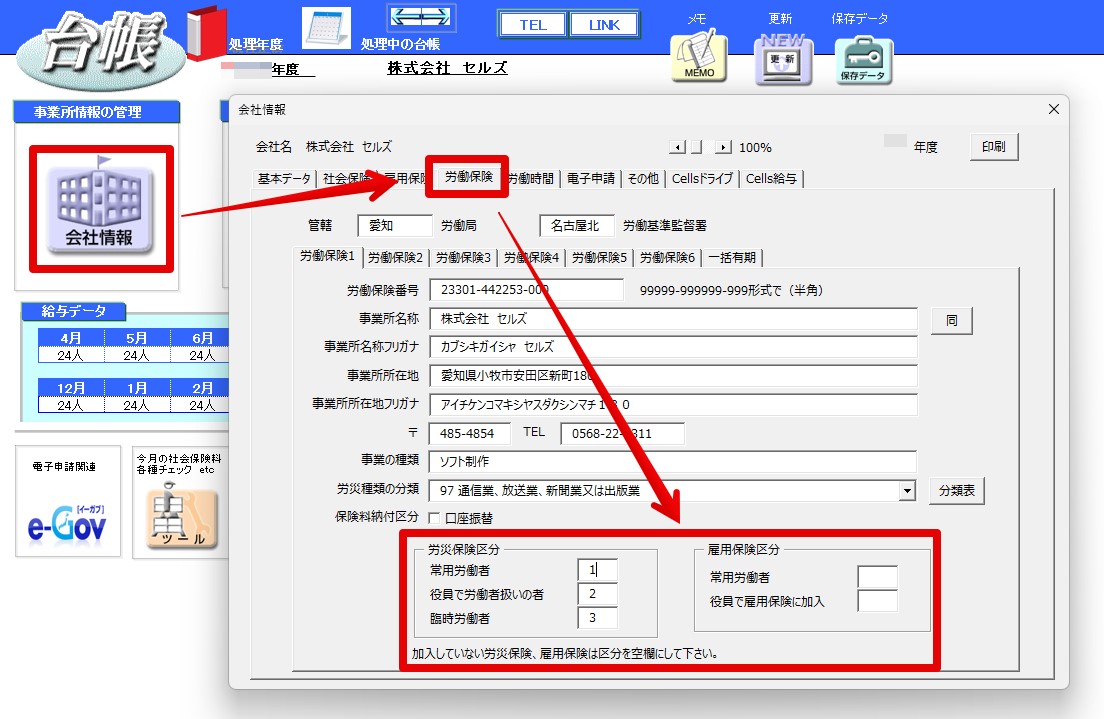Select the 労働保険4 sub-tab
The image size is (1104, 719).
pos(532,258)
